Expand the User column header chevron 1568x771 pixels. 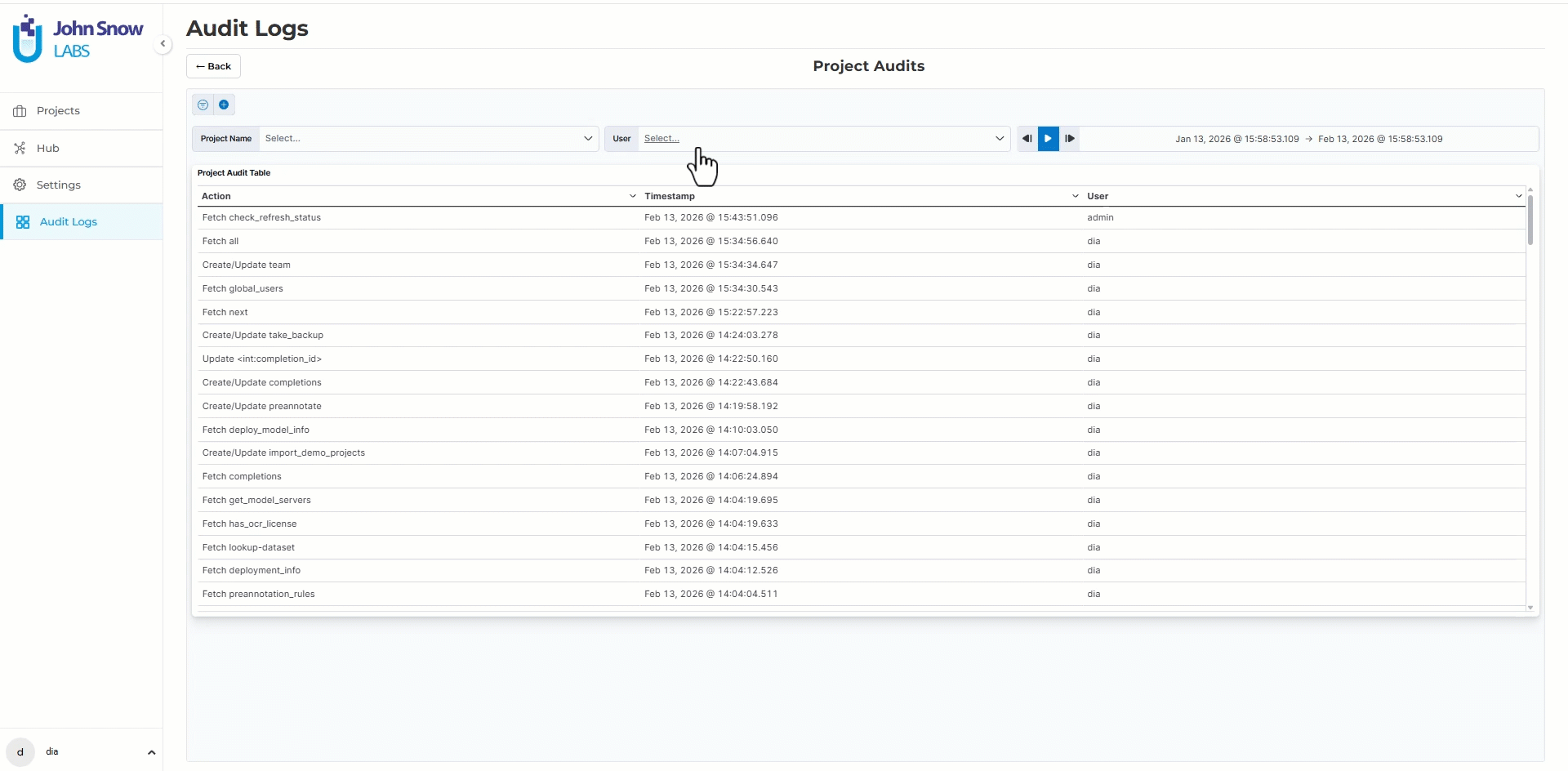[x=1518, y=196]
